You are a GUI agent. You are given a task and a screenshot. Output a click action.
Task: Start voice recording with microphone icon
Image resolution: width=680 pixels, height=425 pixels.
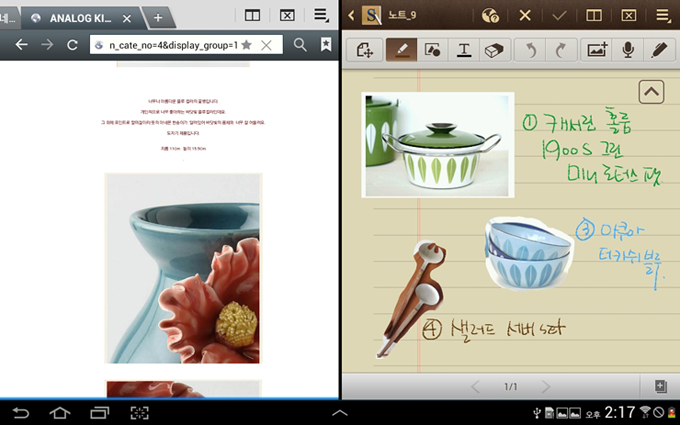pyautogui.click(x=628, y=50)
